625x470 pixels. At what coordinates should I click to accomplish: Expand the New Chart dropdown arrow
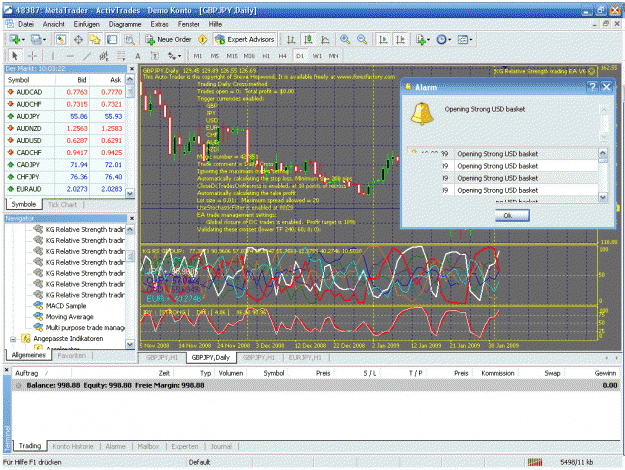[24, 40]
